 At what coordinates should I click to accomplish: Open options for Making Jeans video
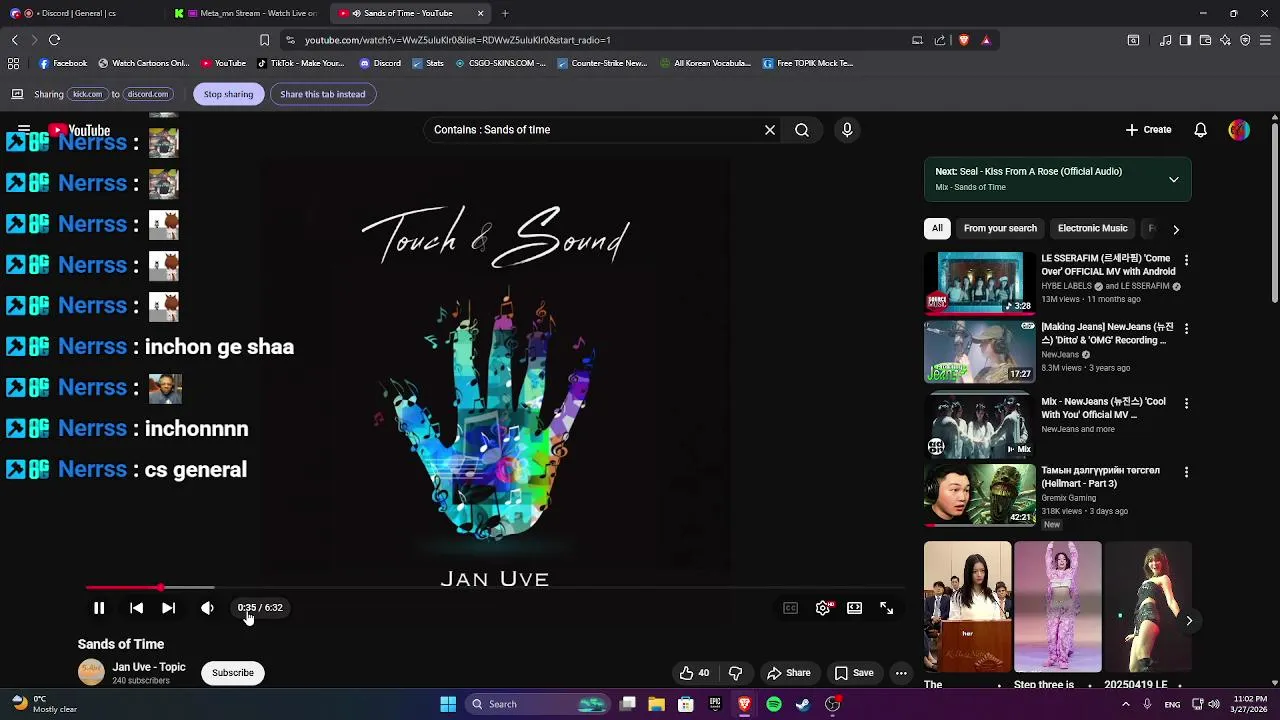[1186, 328]
